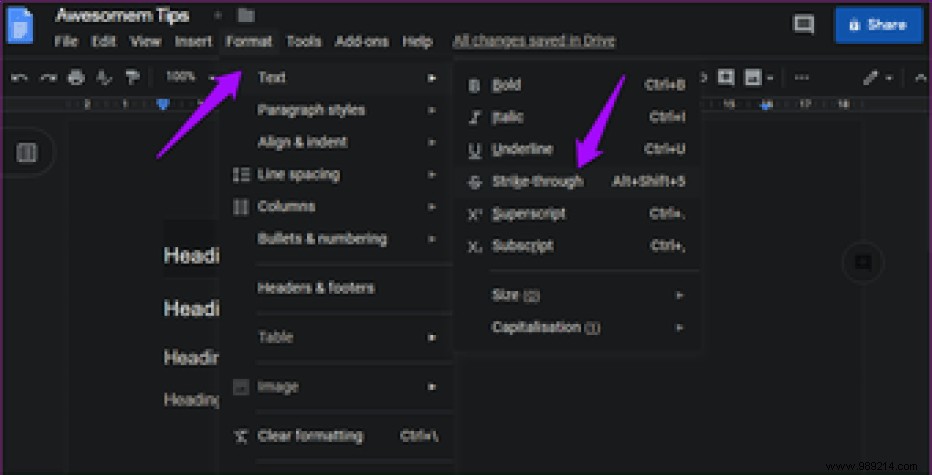
Task: Close the Format menu
Action: (x=249, y=41)
